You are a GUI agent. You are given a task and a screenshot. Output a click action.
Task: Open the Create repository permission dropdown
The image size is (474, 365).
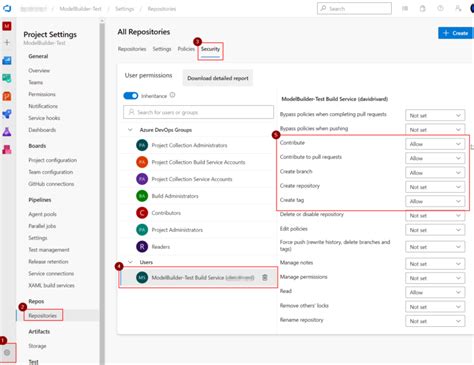[x=435, y=187]
